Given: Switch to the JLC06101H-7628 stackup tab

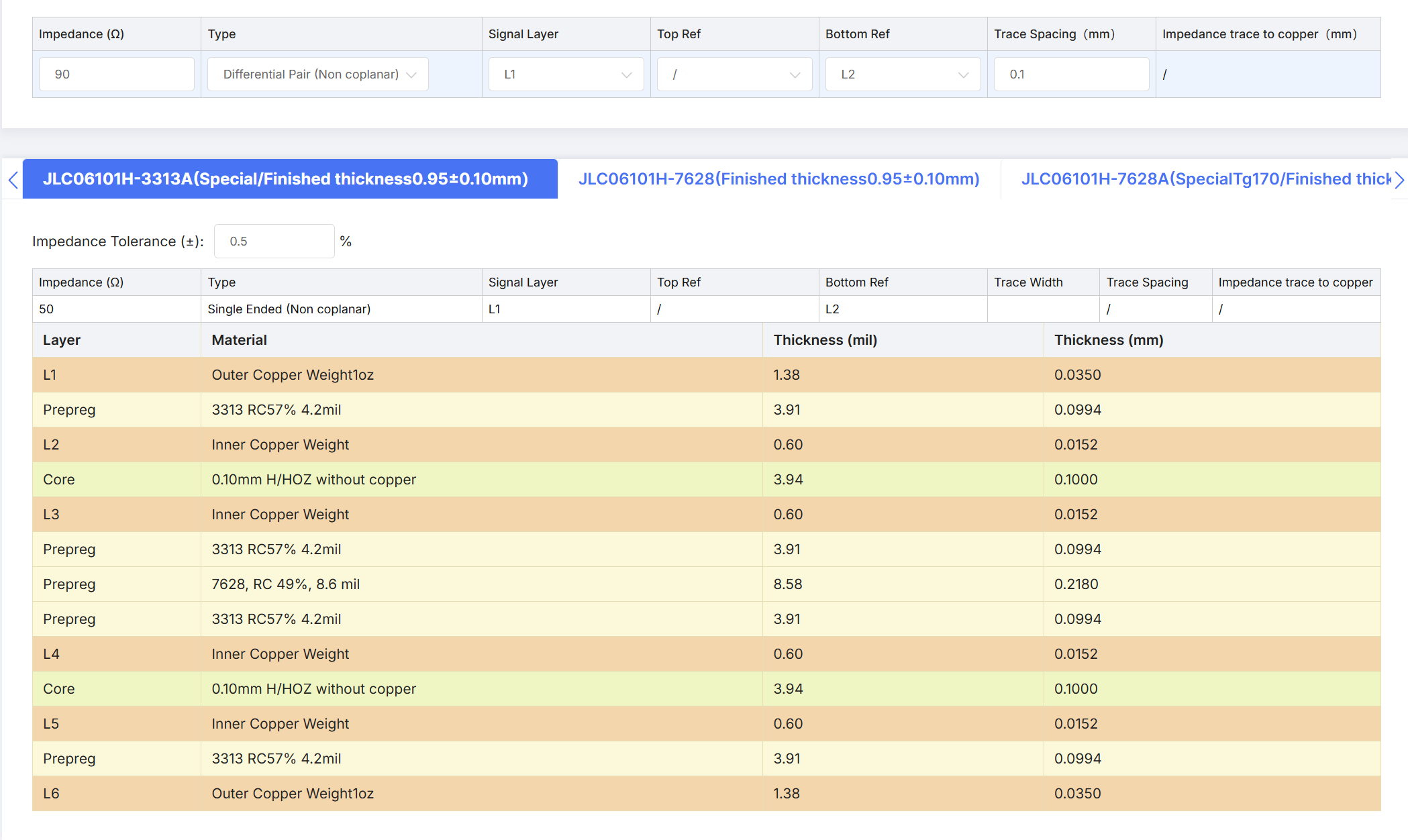Looking at the screenshot, I should pyautogui.click(x=778, y=179).
